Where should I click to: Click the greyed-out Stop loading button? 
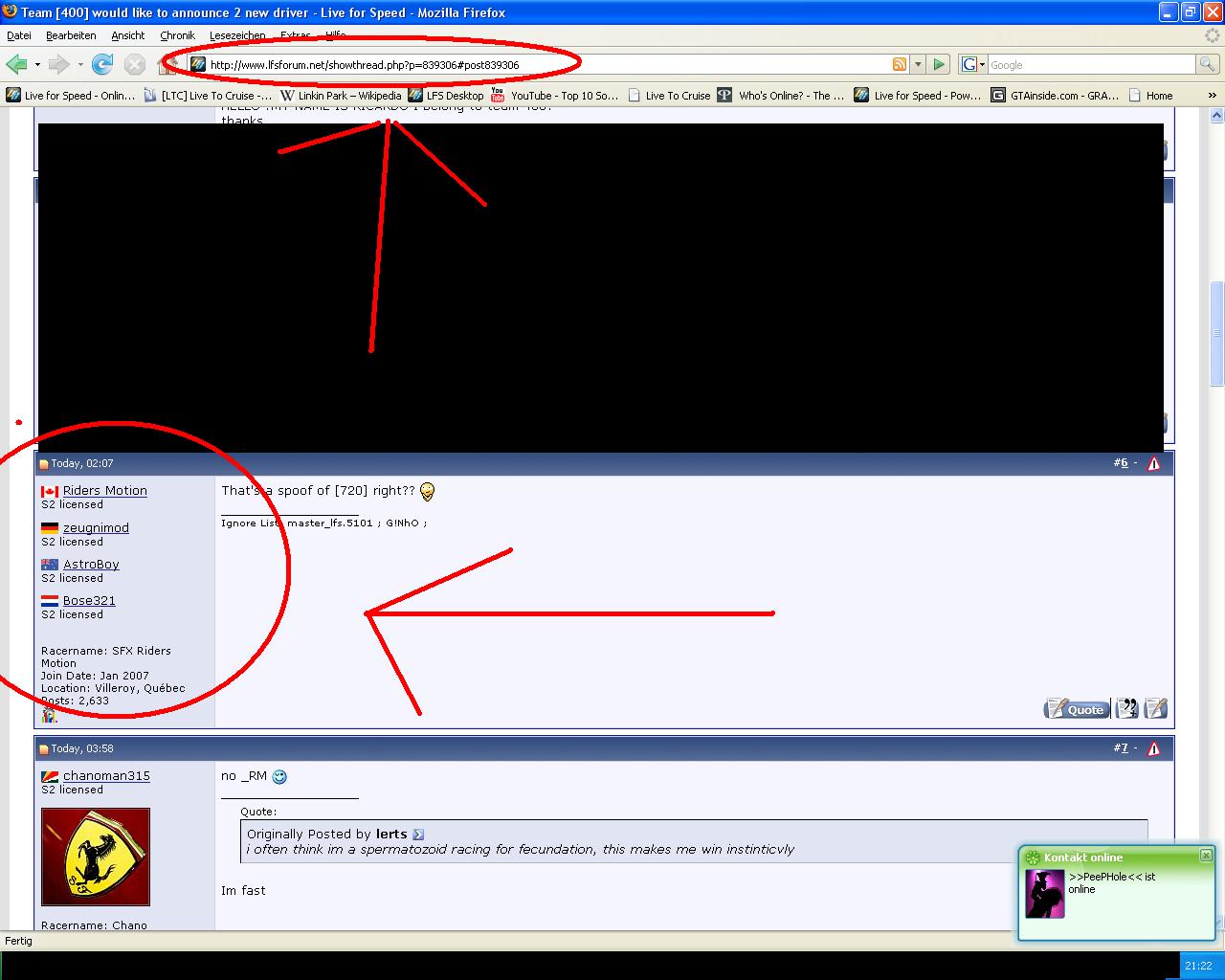pyautogui.click(x=135, y=64)
